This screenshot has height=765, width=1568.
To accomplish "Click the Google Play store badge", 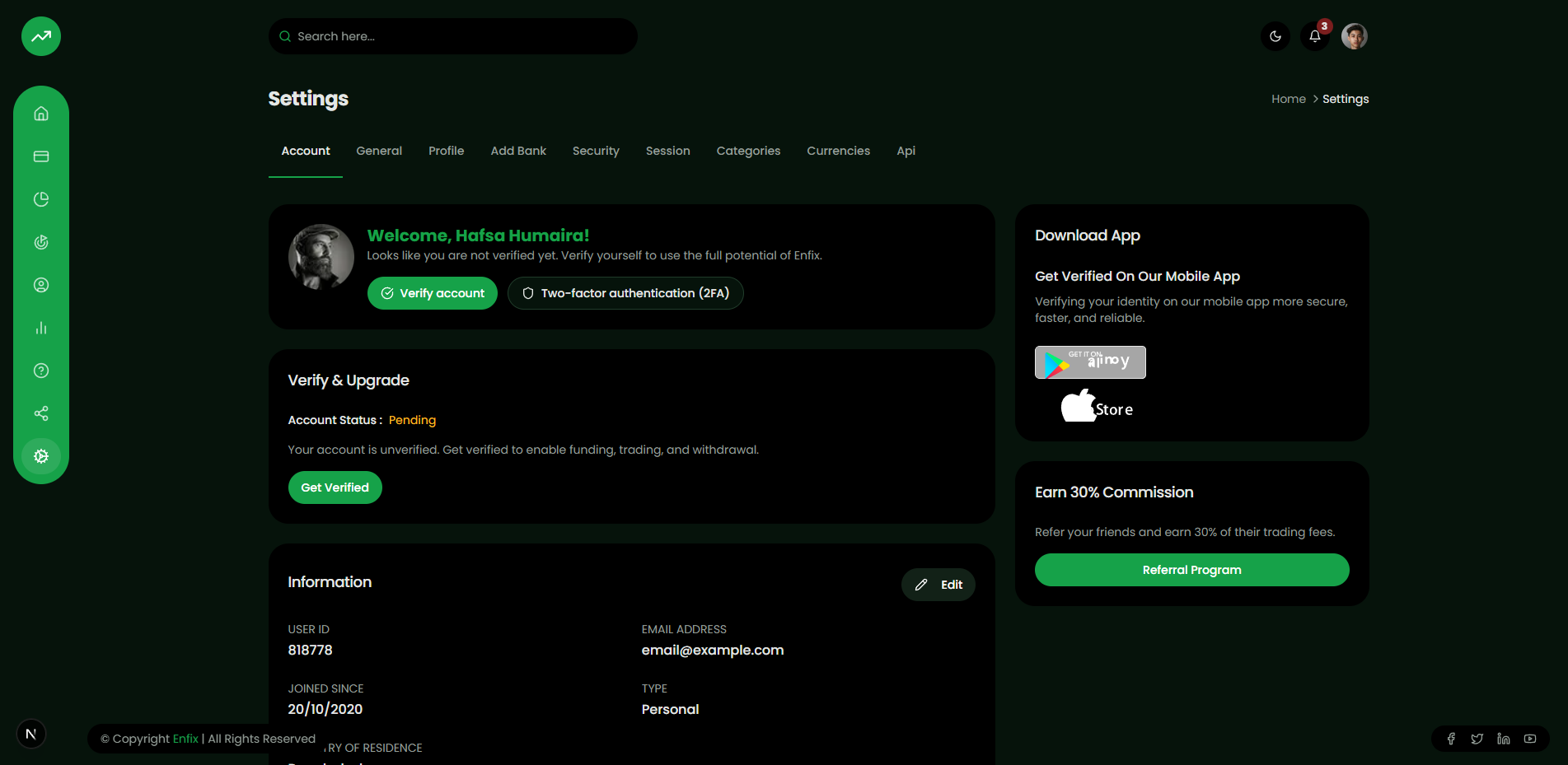I will click(x=1090, y=362).
